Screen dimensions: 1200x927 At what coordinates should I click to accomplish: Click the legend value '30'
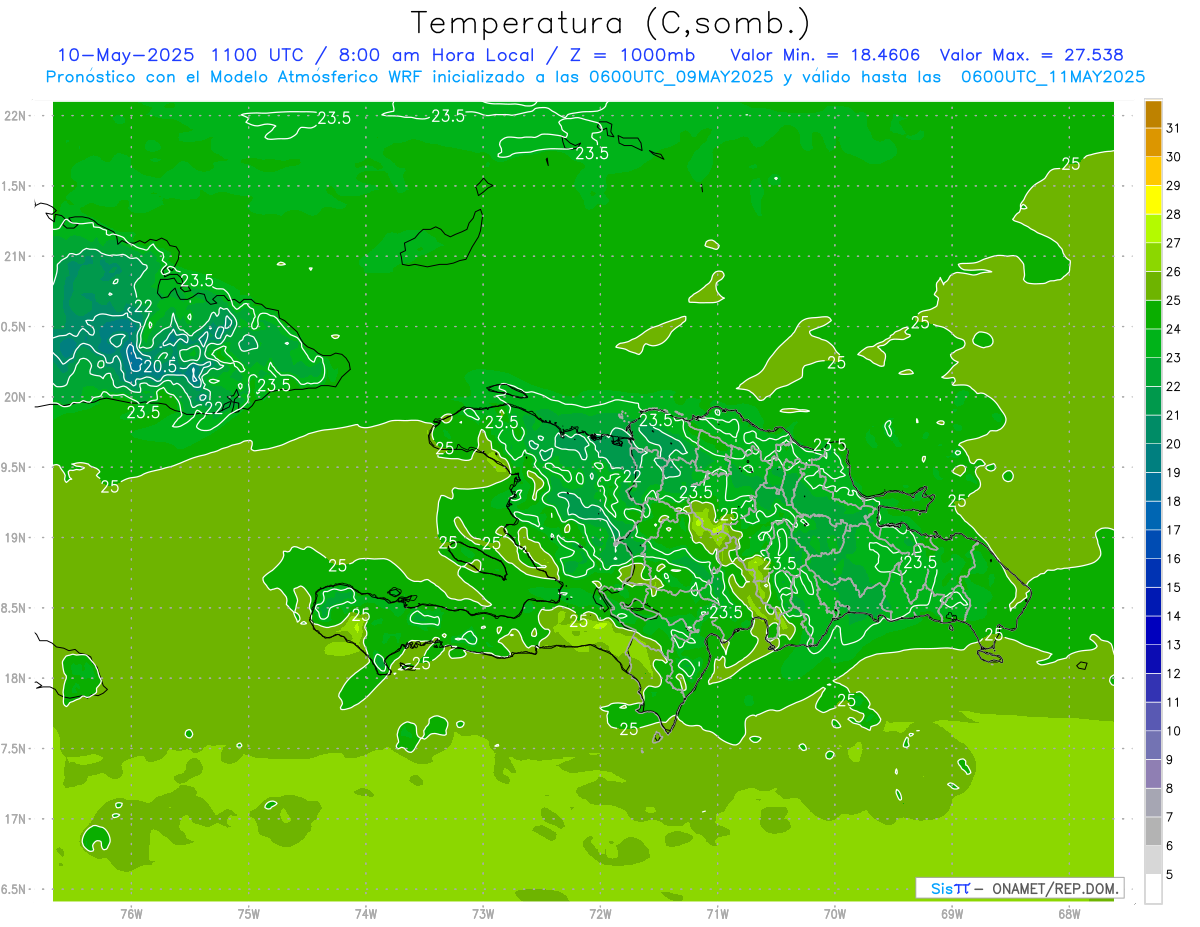pyautogui.click(x=1174, y=157)
